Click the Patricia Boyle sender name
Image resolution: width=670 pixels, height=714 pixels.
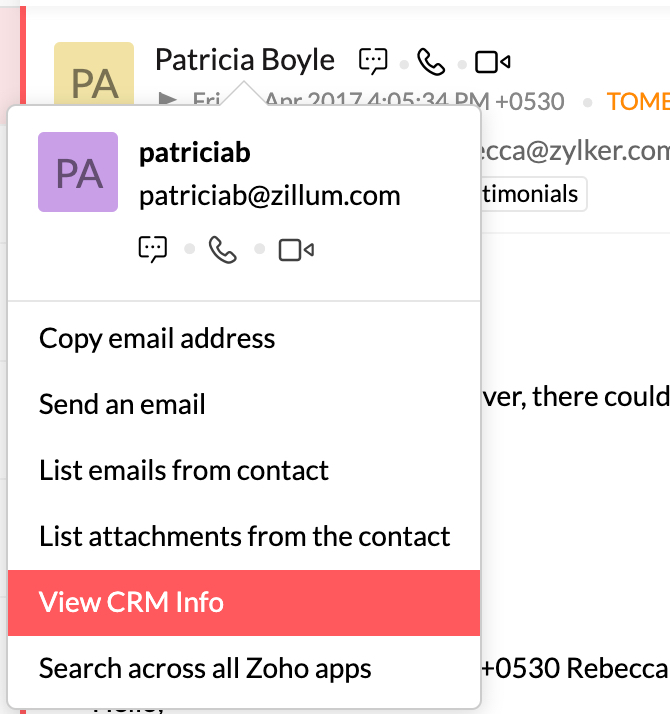244,60
